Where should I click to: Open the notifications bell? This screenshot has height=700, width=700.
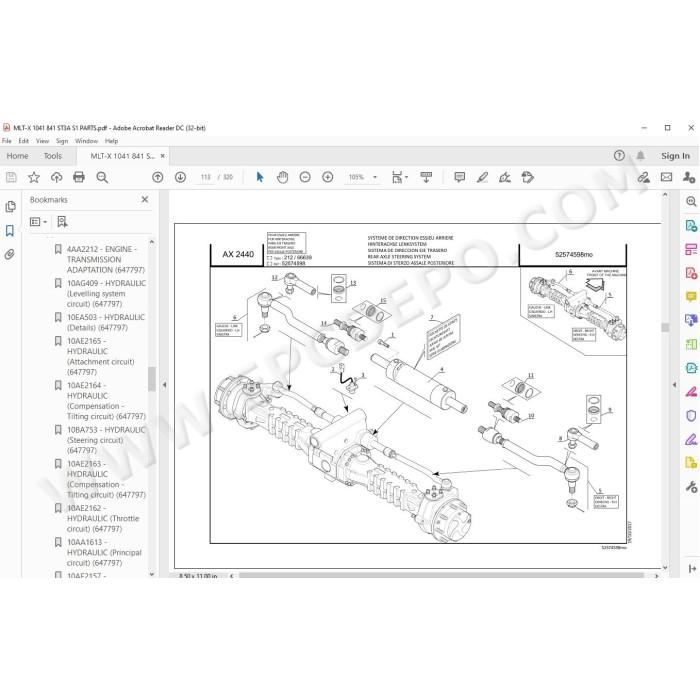click(x=640, y=155)
